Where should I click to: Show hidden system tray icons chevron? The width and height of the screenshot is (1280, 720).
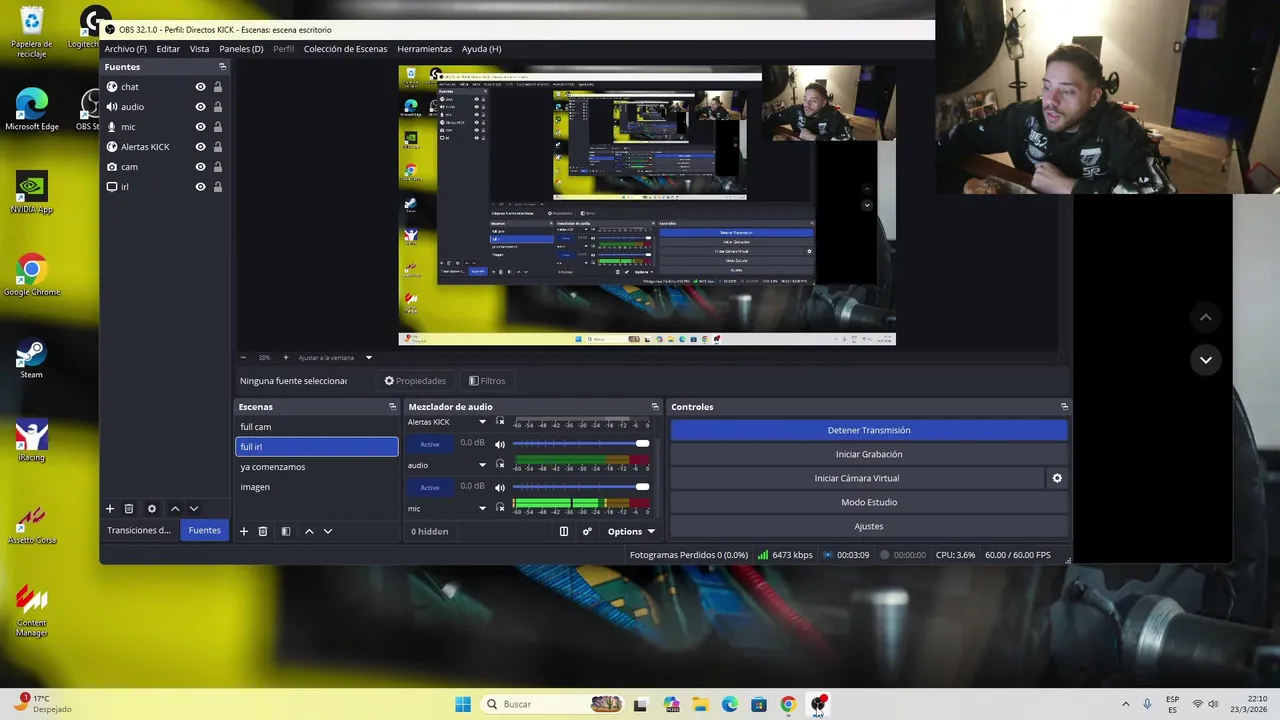pos(1125,704)
